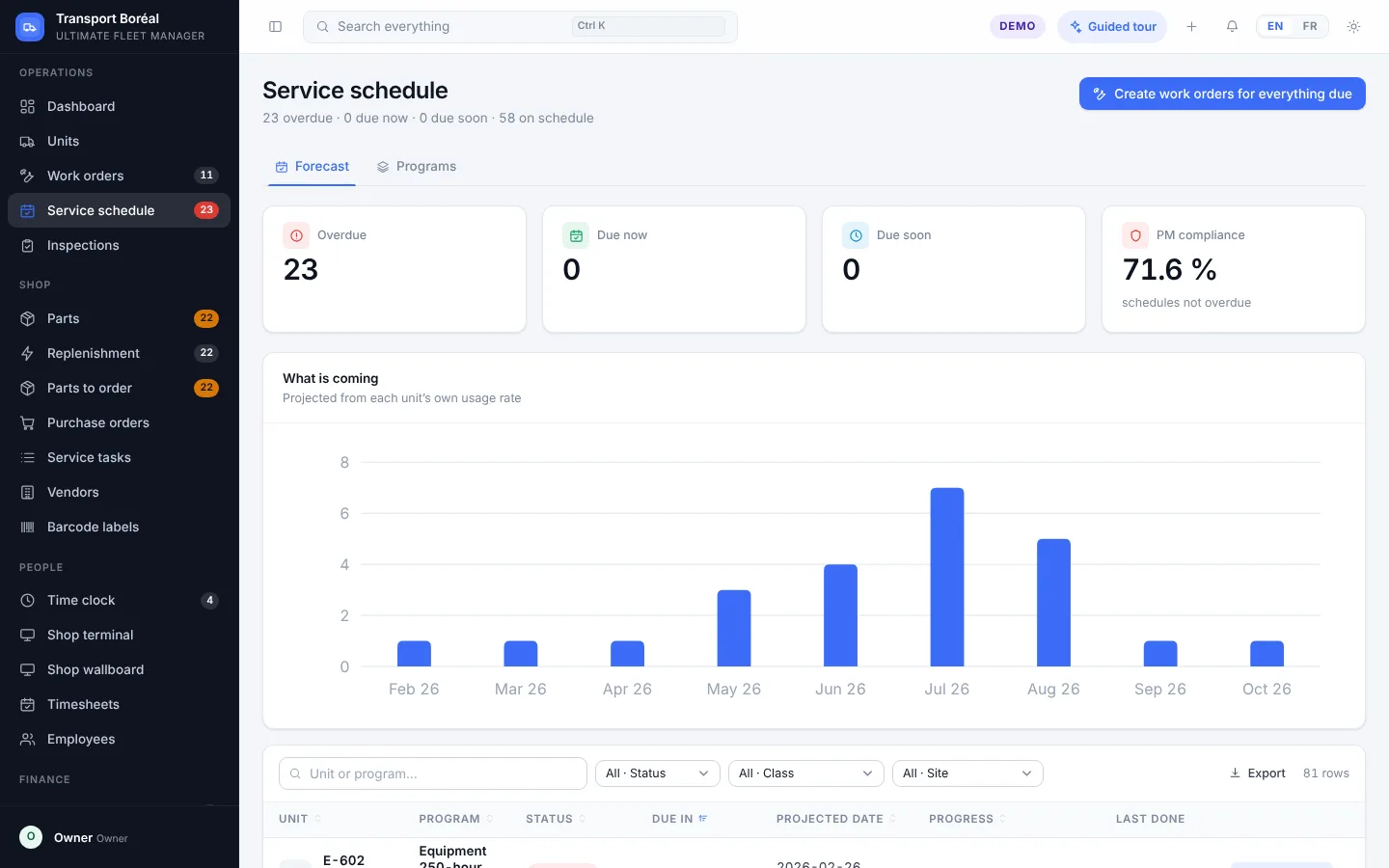Screen dimensions: 1389x868
Task: Open Inspections page
Action: [119, 245]
